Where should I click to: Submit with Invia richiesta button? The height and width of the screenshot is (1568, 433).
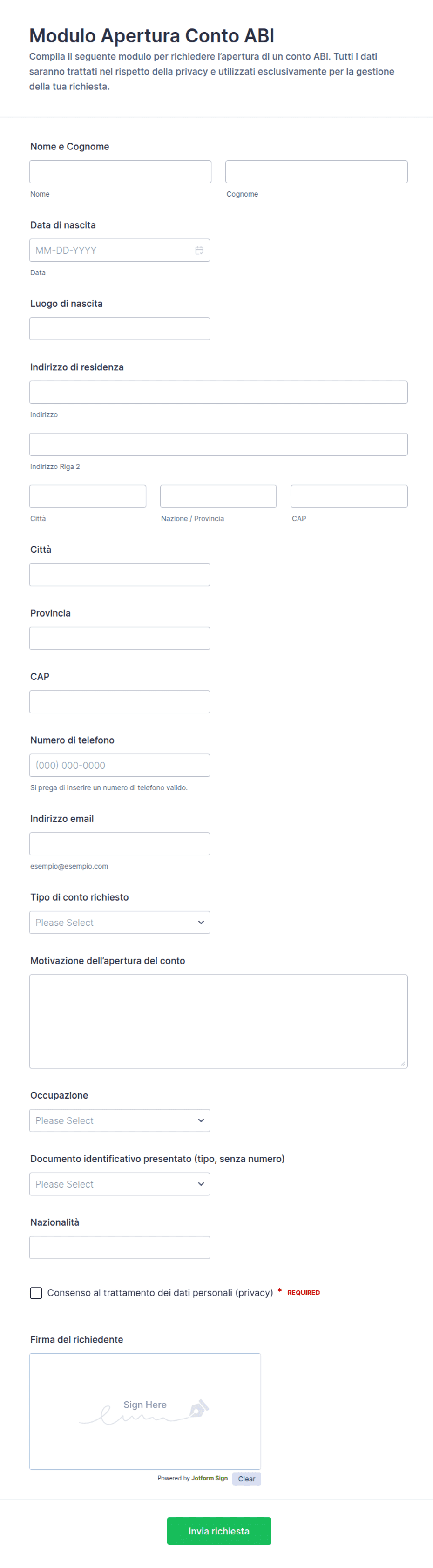(219, 1530)
